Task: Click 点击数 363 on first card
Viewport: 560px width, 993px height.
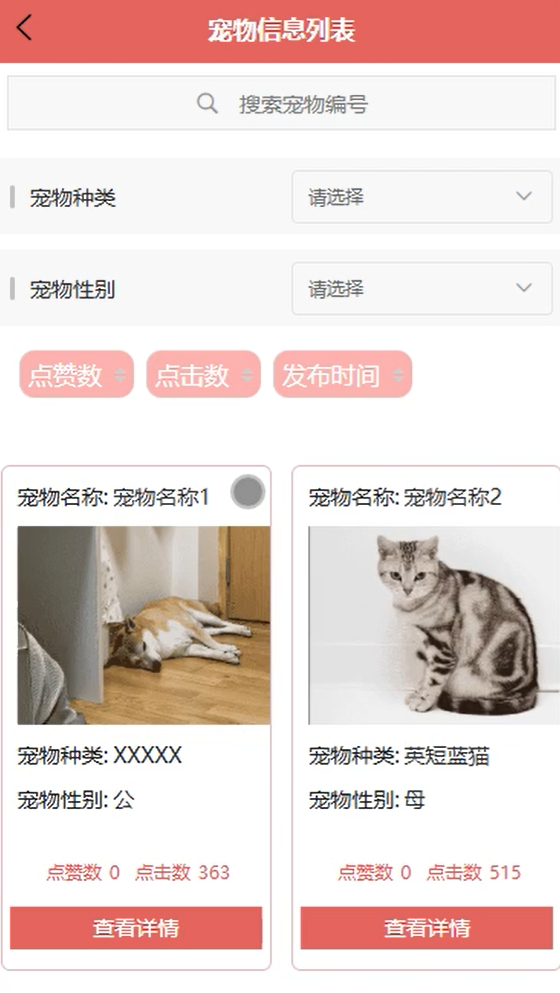Action: pos(182,872)
